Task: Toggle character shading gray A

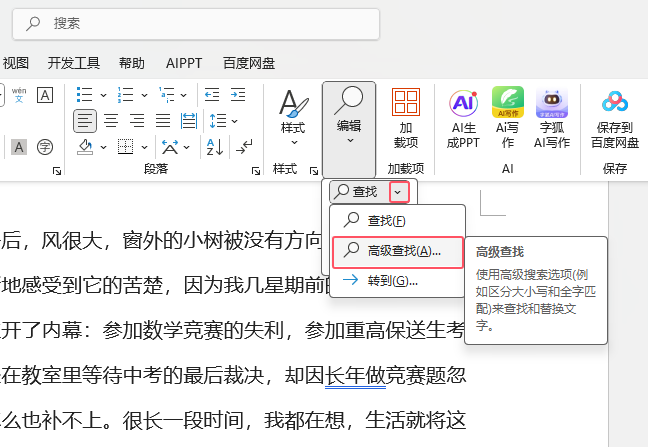Action: point(19,147)
